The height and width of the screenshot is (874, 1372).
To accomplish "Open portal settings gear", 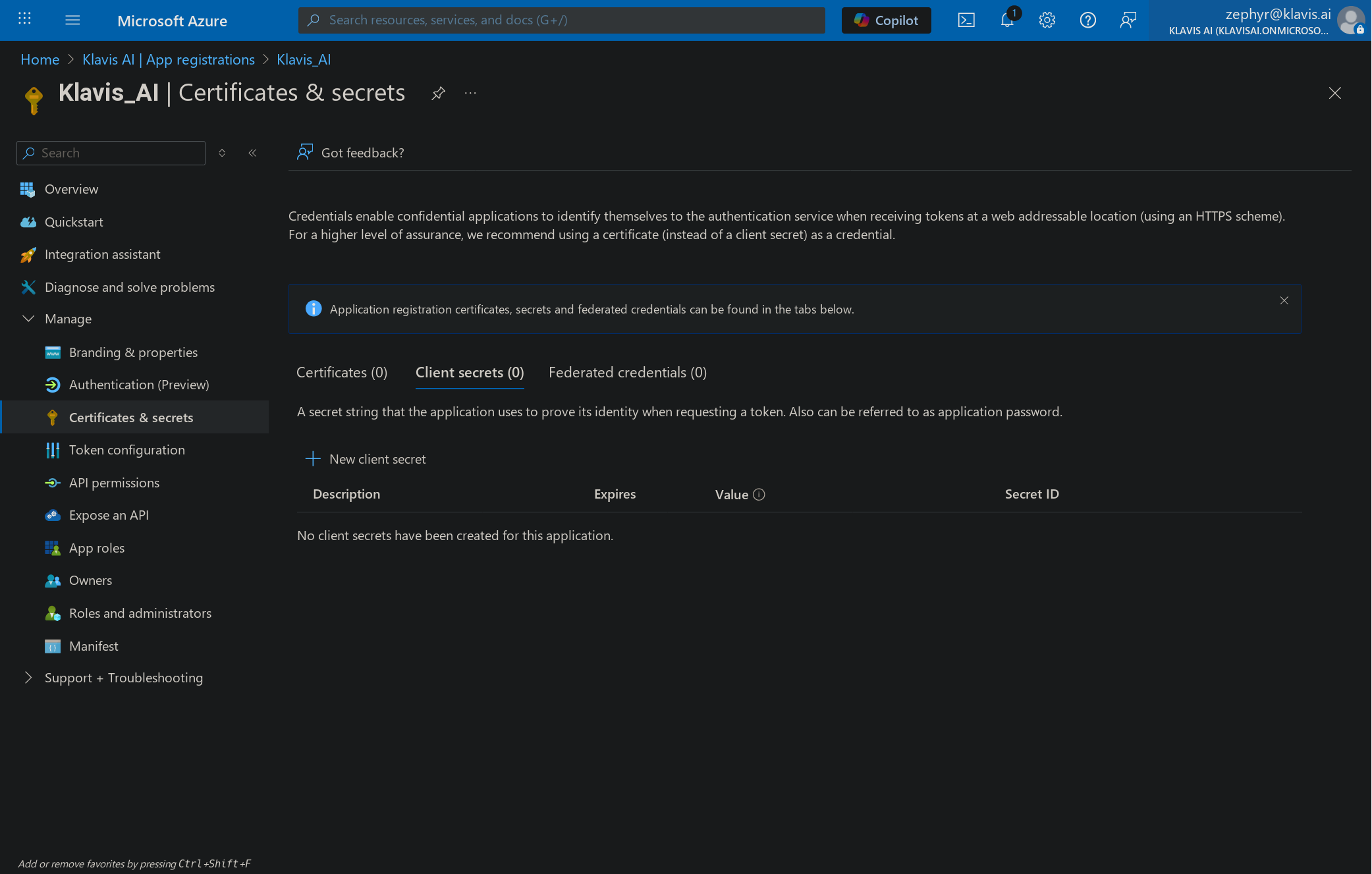I will point(1047,20).
